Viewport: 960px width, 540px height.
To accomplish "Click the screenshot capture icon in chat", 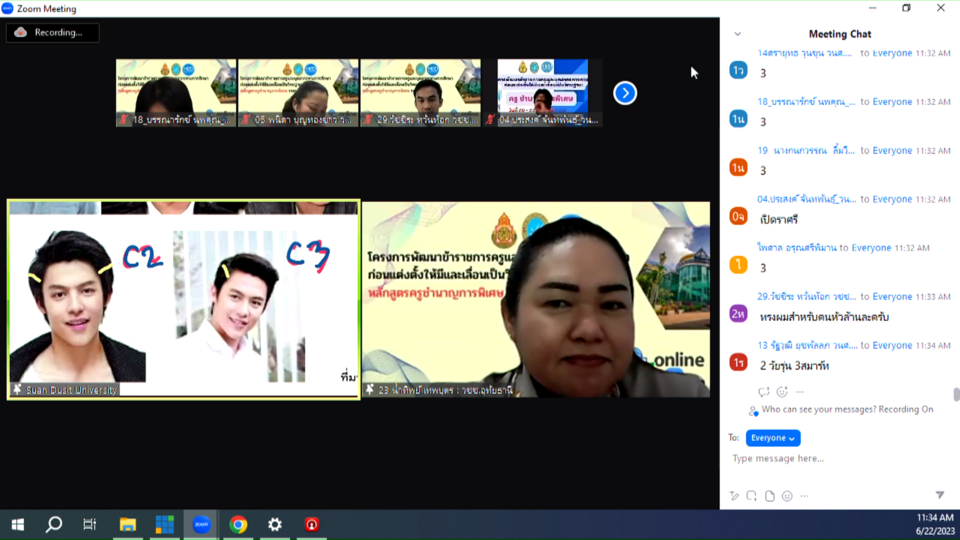I will [x=751, y=496].
